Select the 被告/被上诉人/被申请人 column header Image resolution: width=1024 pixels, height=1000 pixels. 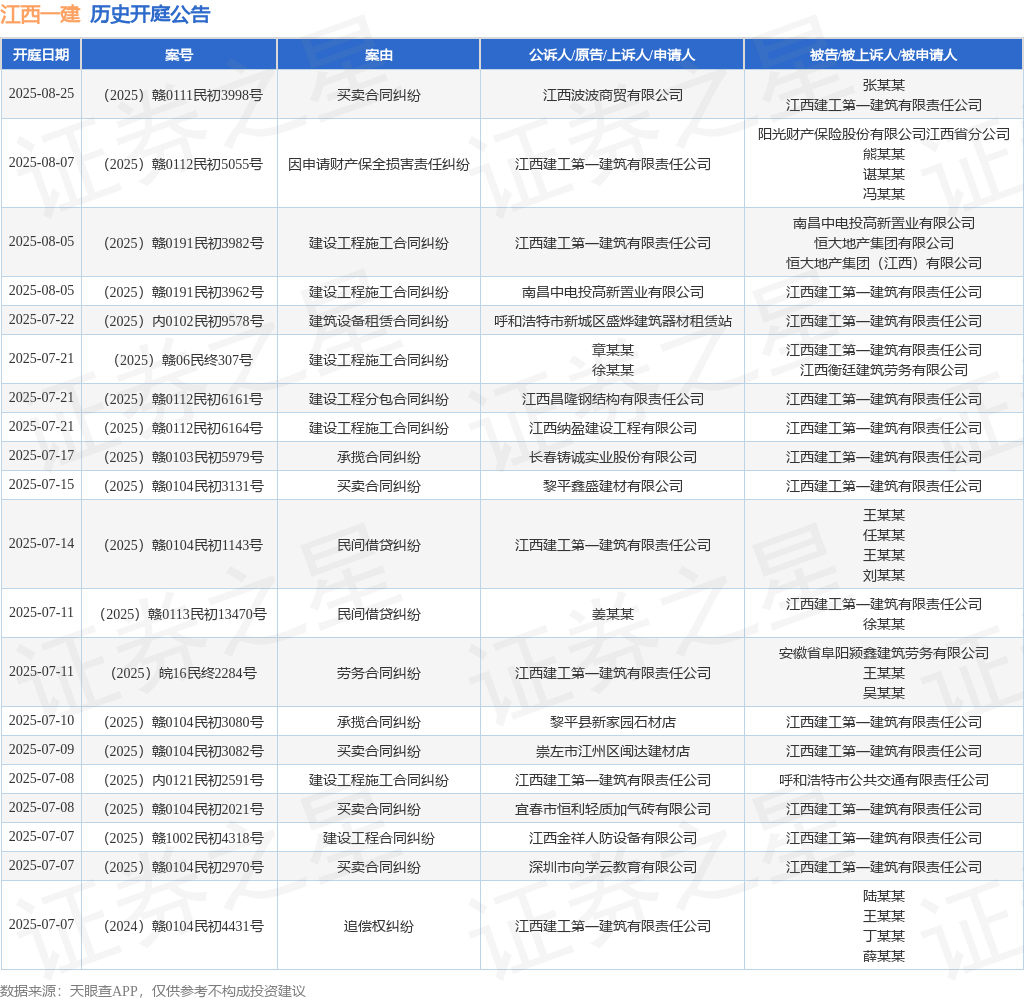tap(884, 55)
